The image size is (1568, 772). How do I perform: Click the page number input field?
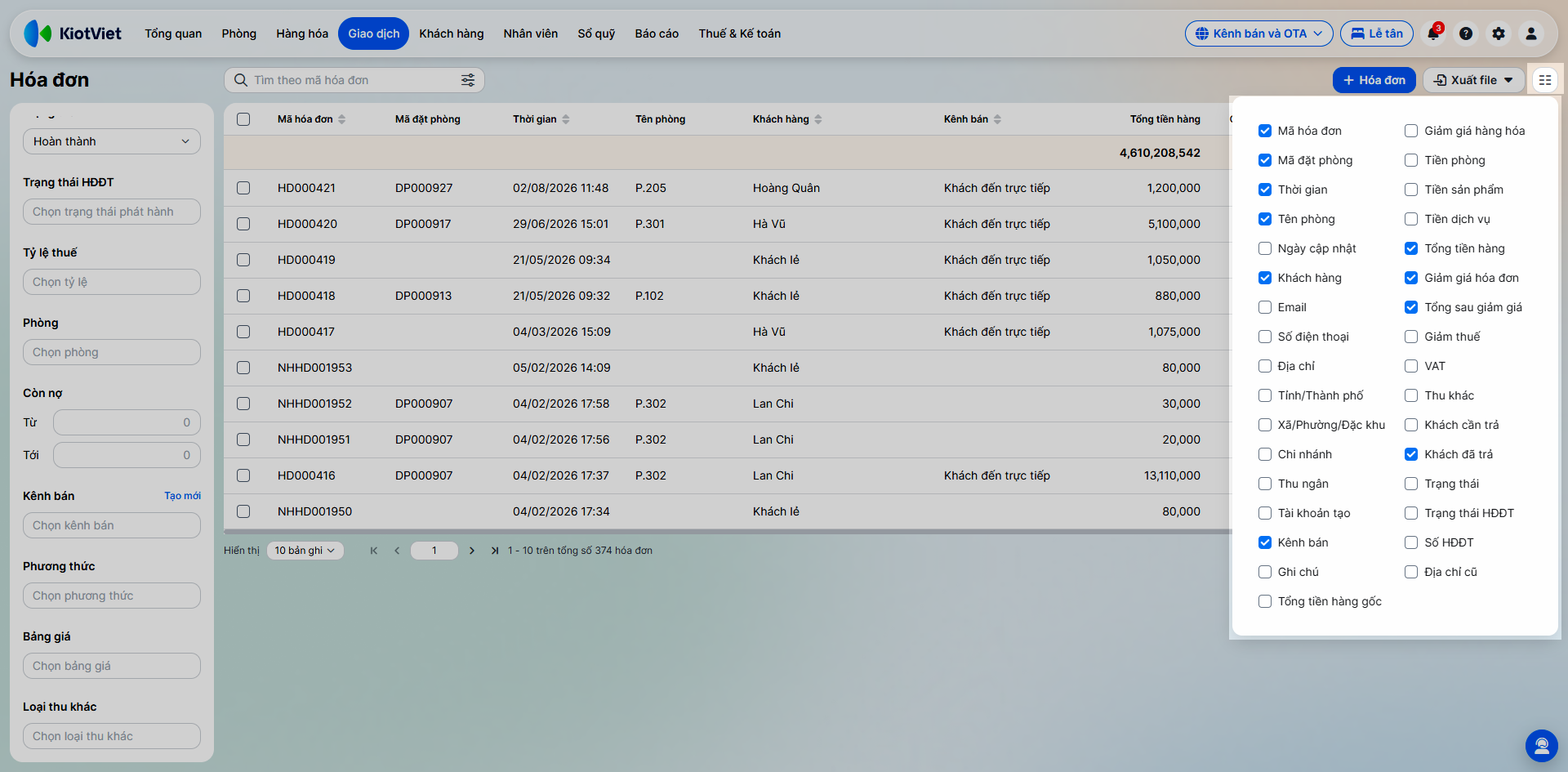(434, 551)
